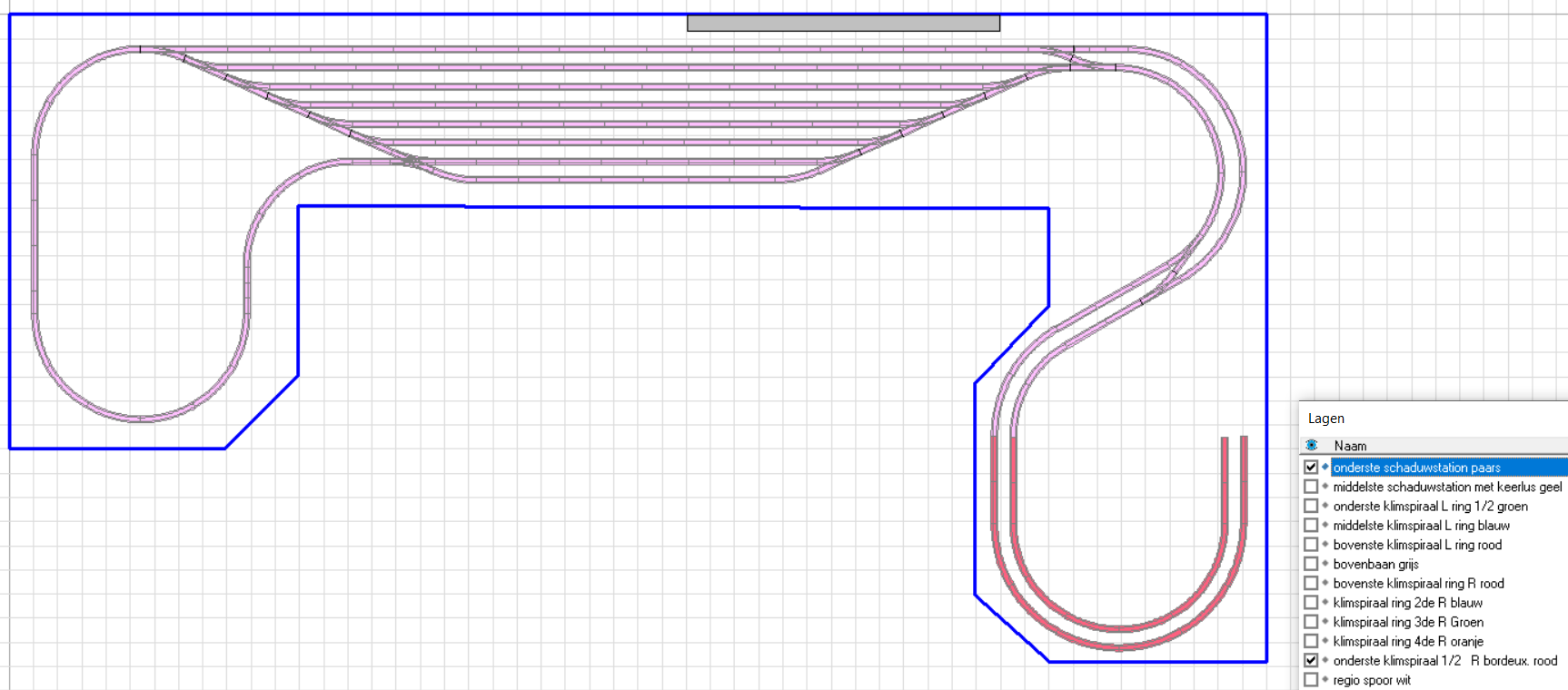Select layer 'klimspiraal ring 4de R oranje'
Screen dimensions: 1568x690
(1408, 641)
